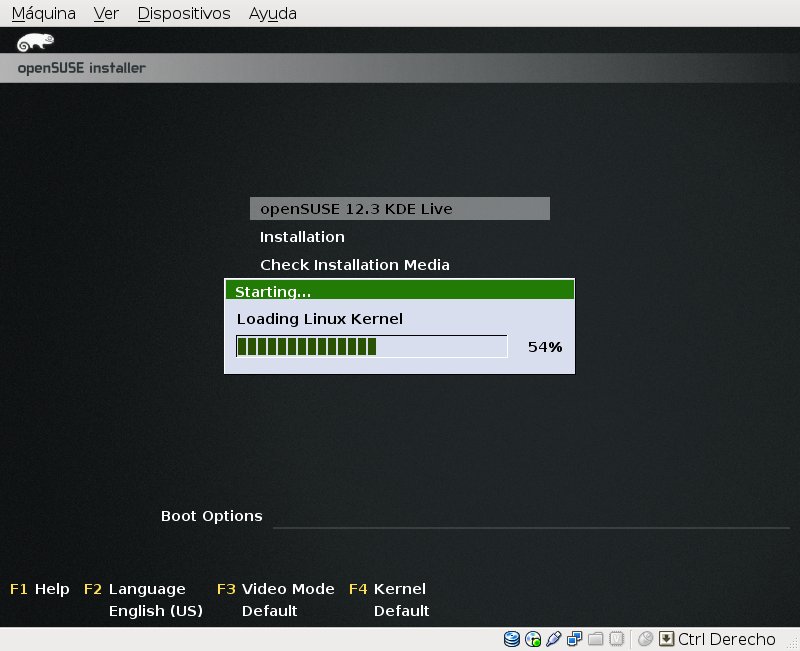Click the optical disc status icon
This screenshot has width=800, height=651.
[533, 639]
